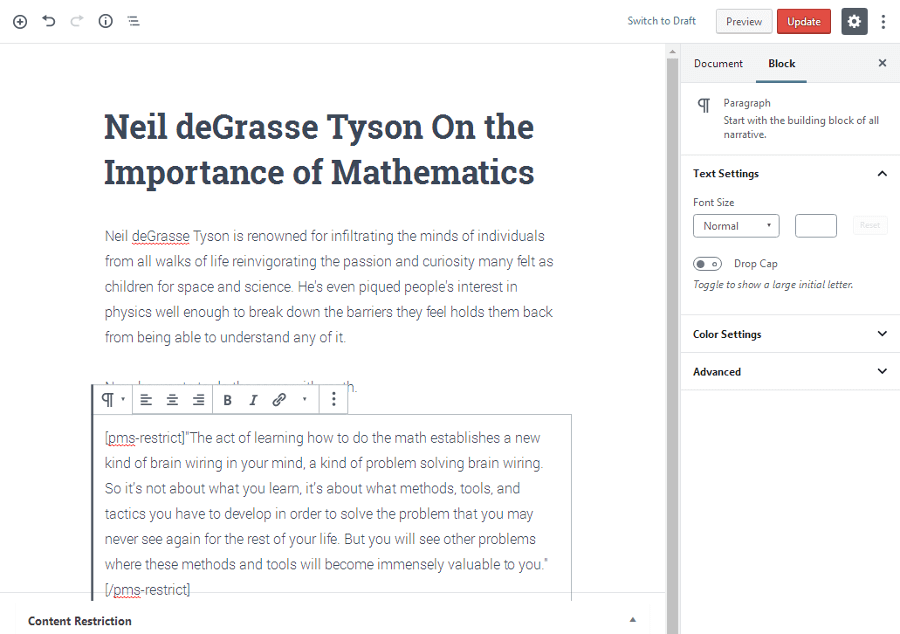
Task: Collapse the Content Restriction panel arrow
Action: (x=633, y=620)
